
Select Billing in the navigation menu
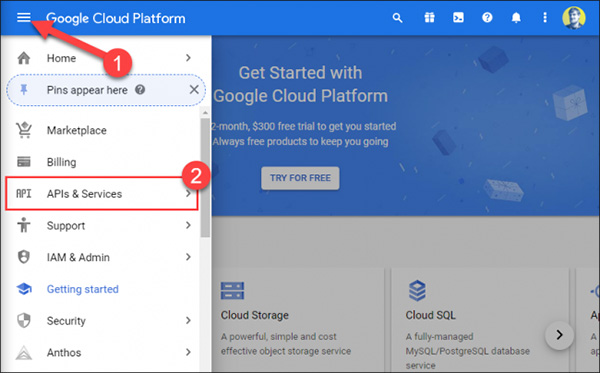tap(61, 162)
